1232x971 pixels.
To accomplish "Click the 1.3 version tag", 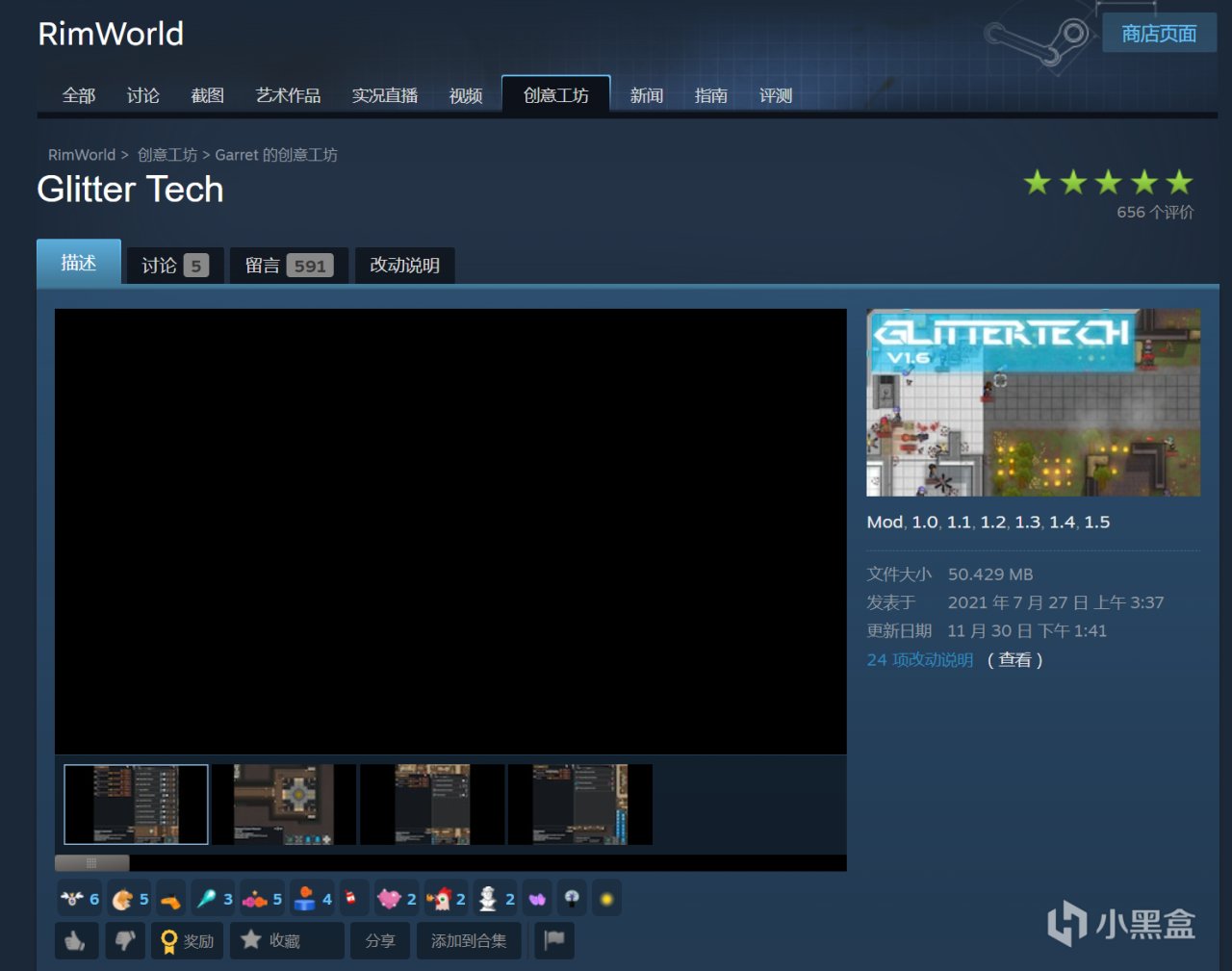I will pyautogui.click(x=1028, y=522).
